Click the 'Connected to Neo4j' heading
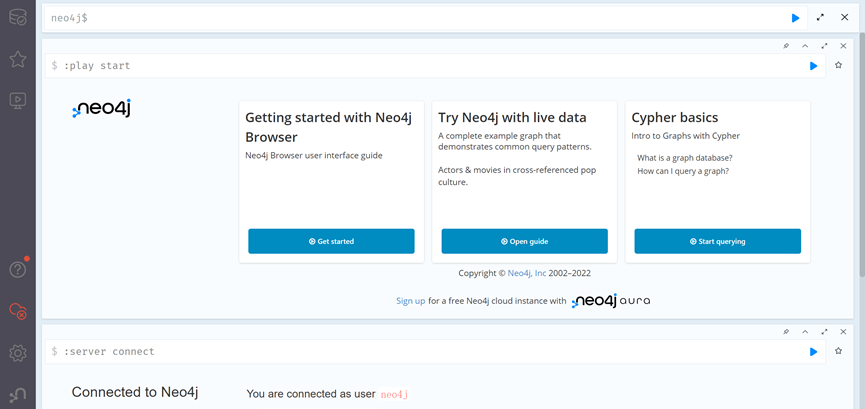Image resolution: width=865 pixels, height=409 pixels. coord(135,392)
